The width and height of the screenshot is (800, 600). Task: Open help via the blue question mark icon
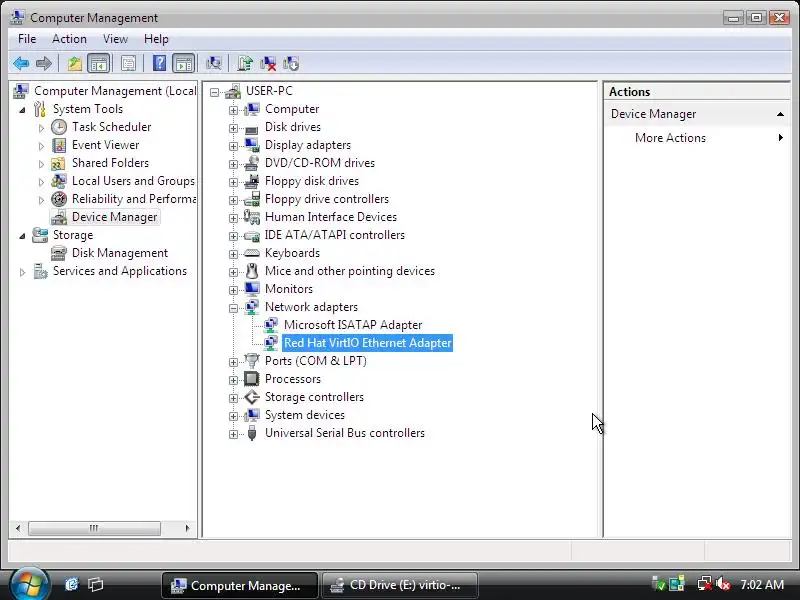click(x=159, y=64)
